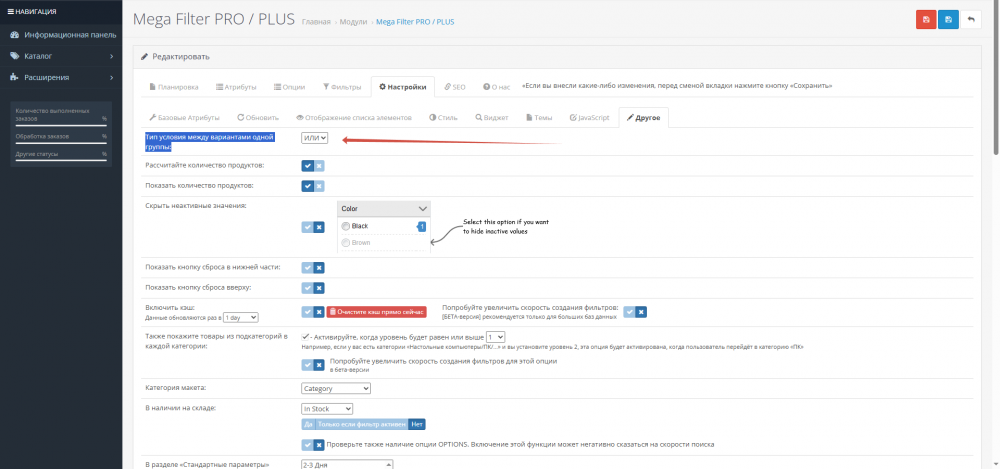Switch to the Планировка tab
The image size is (1000, 469).
(173, 87)
